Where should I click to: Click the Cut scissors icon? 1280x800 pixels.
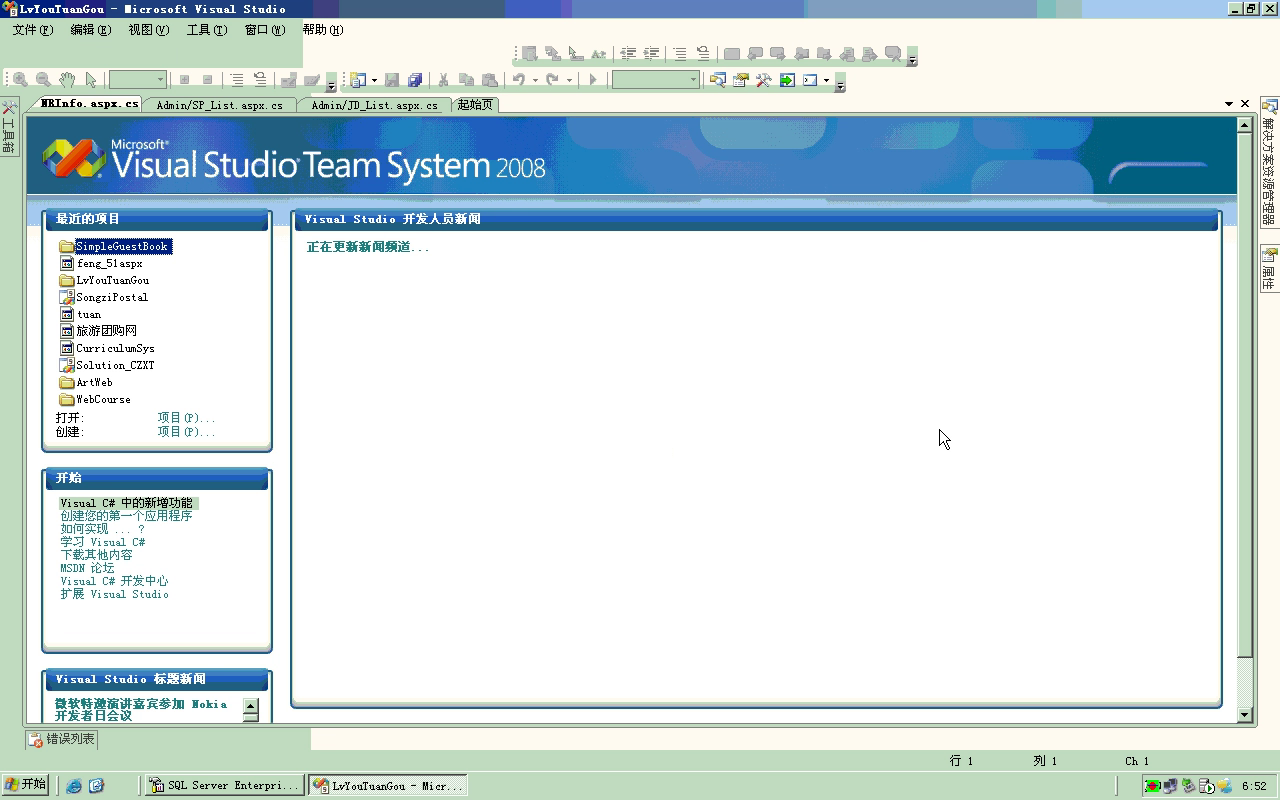(x=443, y=80)
